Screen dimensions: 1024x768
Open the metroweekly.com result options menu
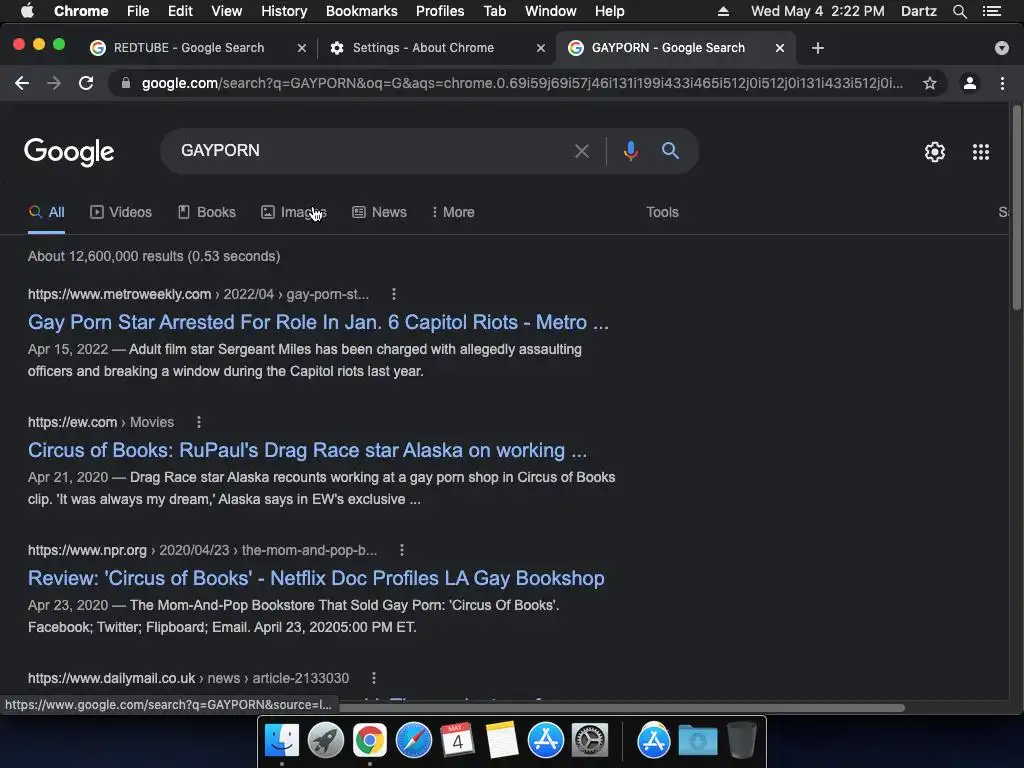393,295
